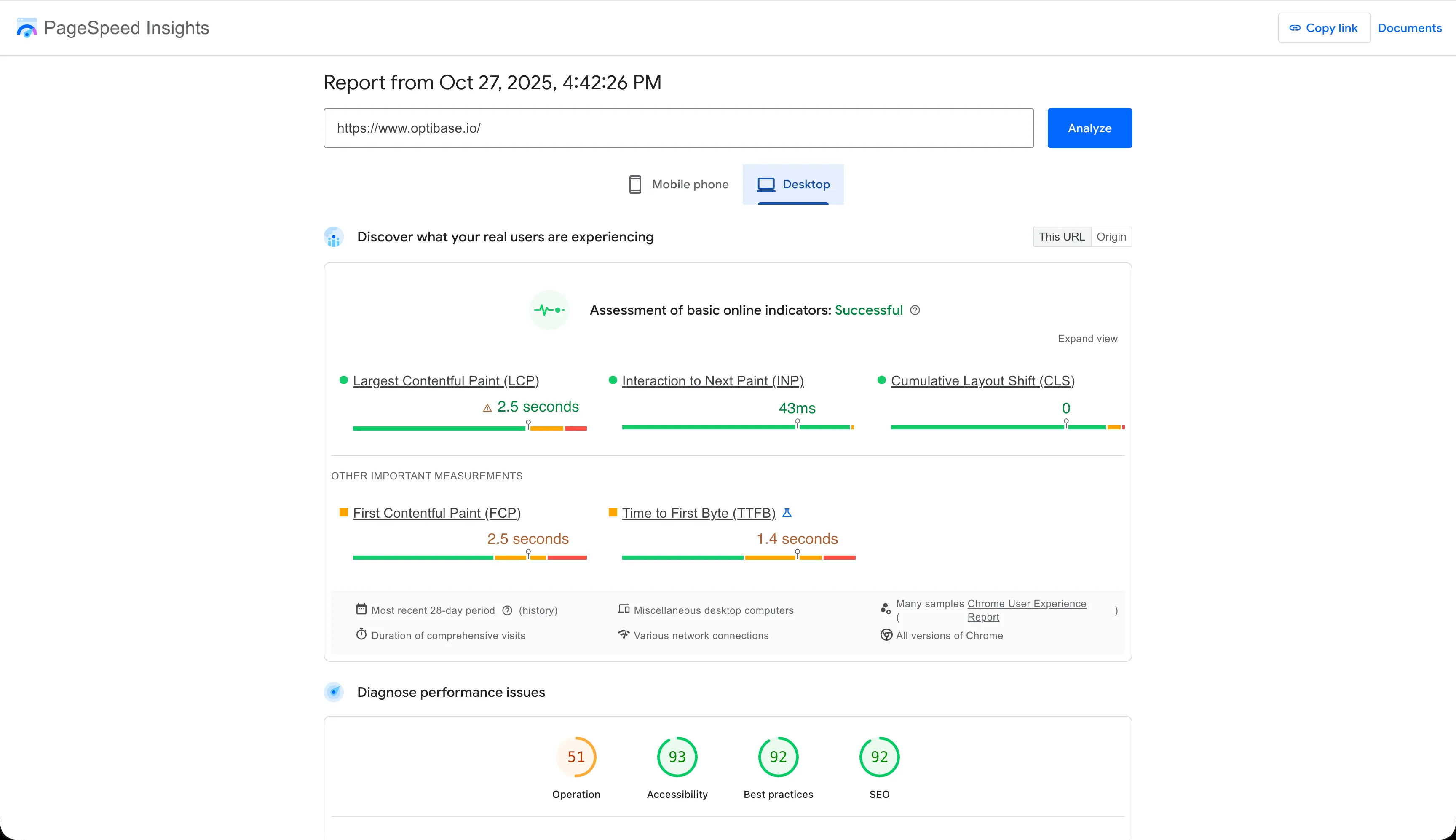Switch to the Mobile phone tab
The image size is (1456, 840).
[x=678, y=185]
